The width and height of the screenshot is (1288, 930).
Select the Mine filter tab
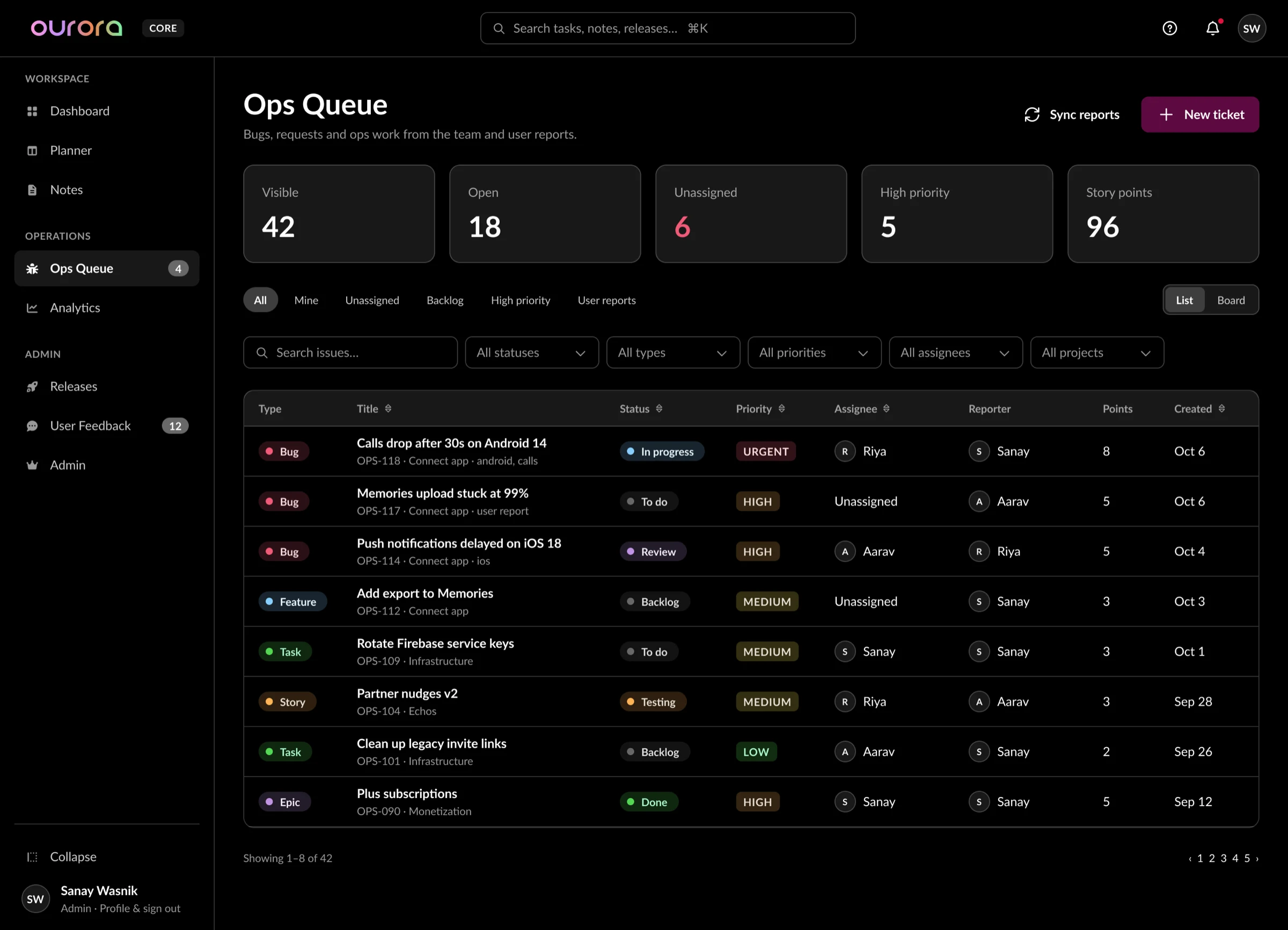pyautogui.click(x=306, y=300)
